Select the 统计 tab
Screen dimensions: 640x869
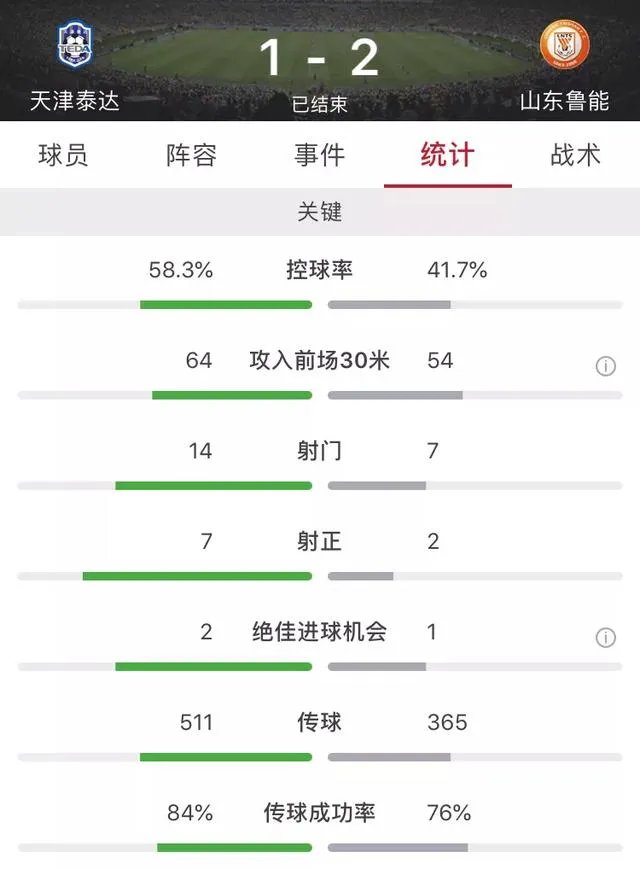(x=447, y=156)
